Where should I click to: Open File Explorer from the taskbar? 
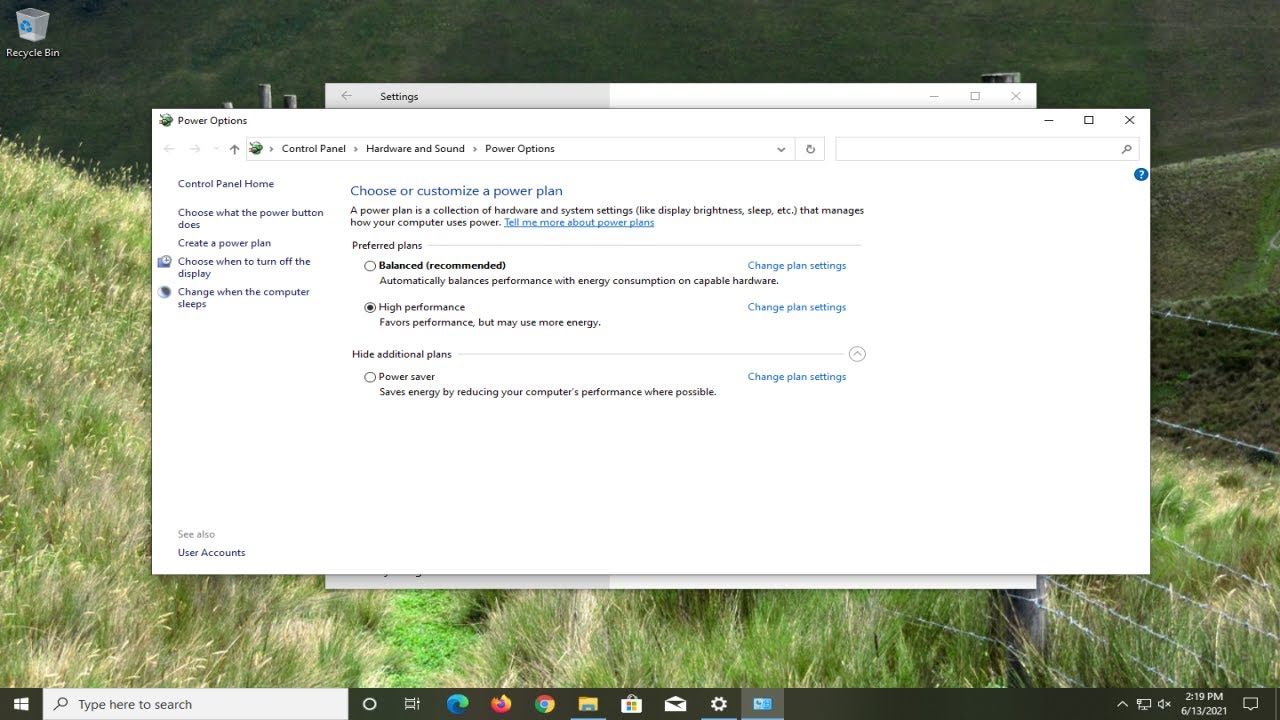(x=588, y=704)
